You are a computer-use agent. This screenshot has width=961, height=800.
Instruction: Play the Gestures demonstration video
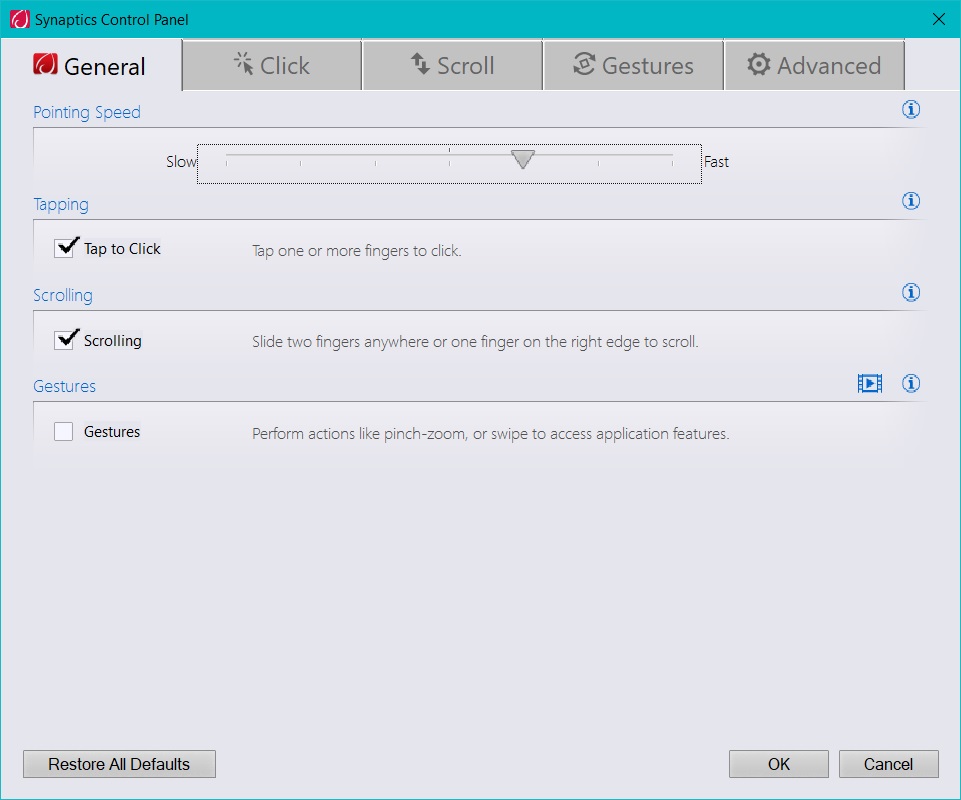(x=869, y=383)
